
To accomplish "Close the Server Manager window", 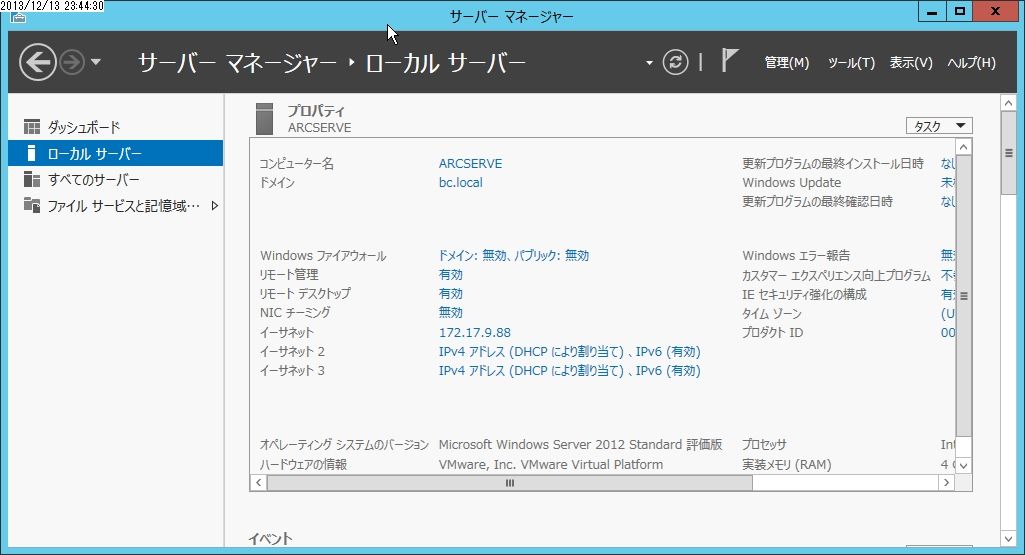I will (996, 11).
